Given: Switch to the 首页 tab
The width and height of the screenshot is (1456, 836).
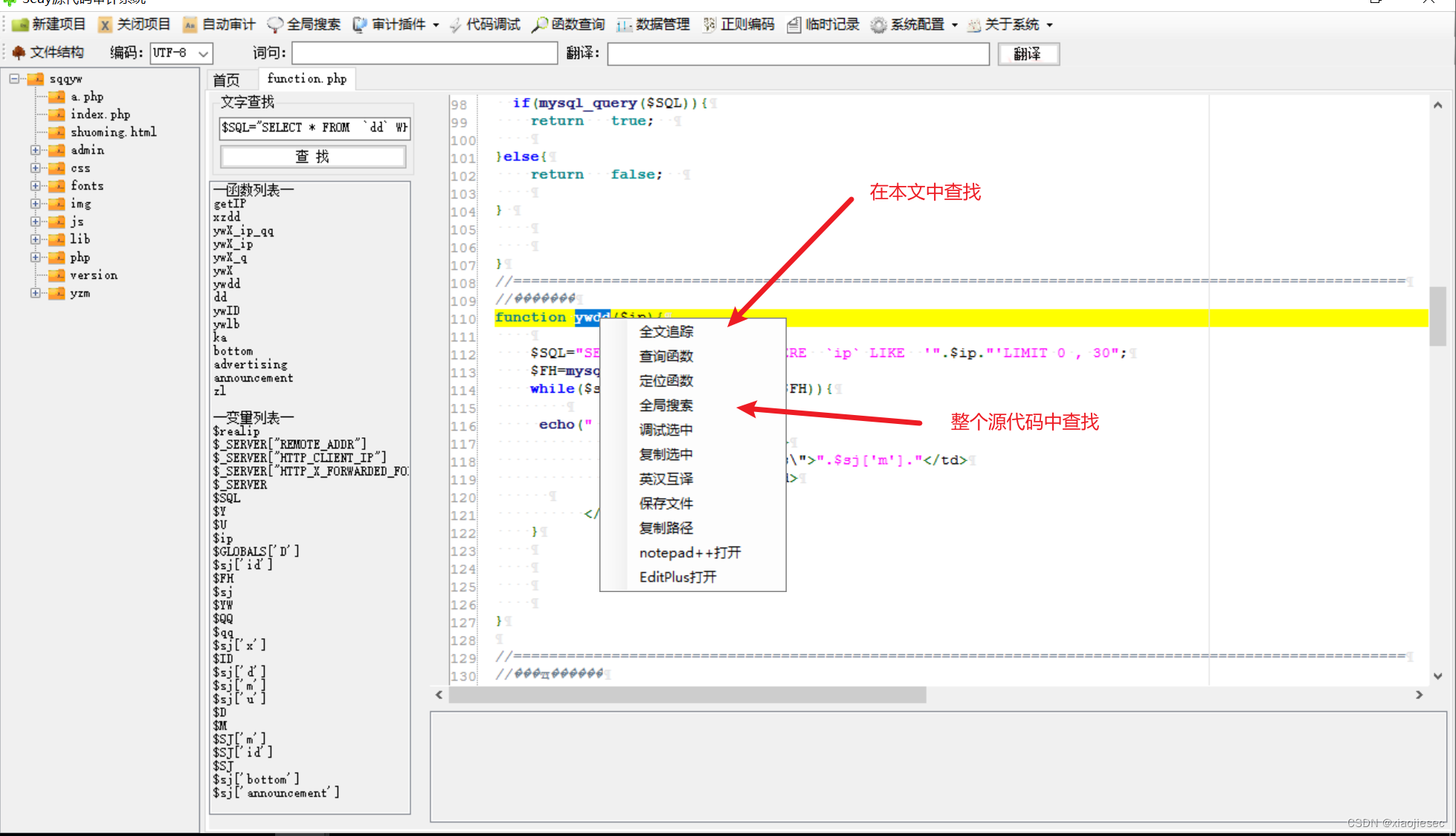Looking at the screenshot, I should coord(225,79).
